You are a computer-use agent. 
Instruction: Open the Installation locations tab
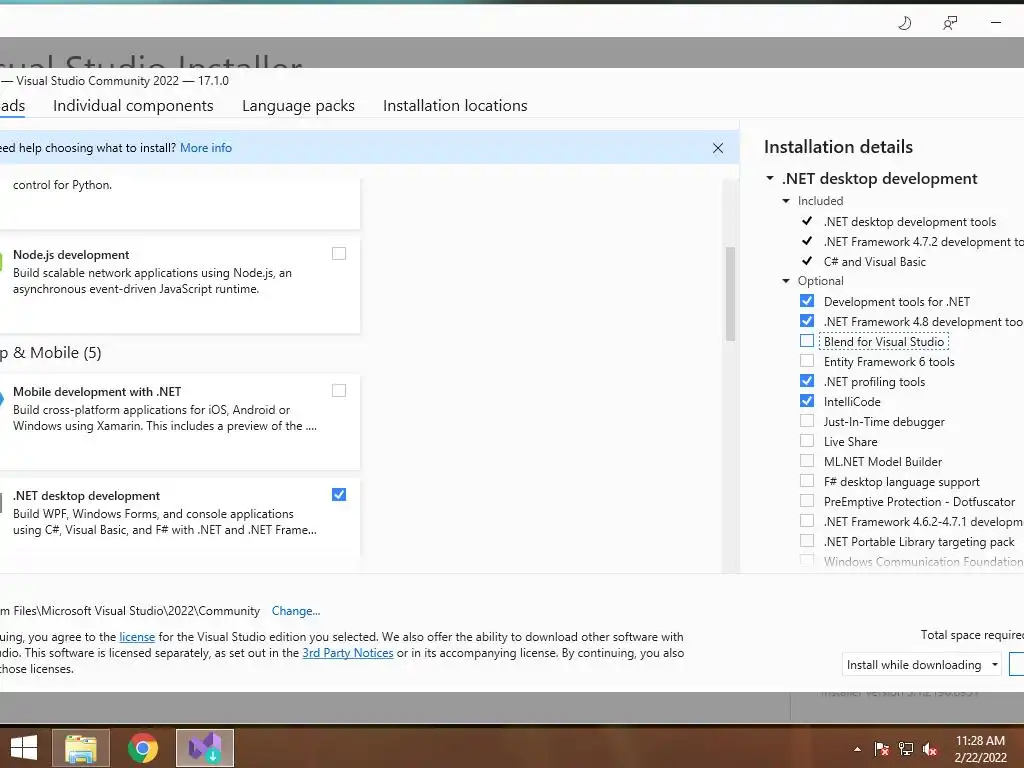[455, 106]
